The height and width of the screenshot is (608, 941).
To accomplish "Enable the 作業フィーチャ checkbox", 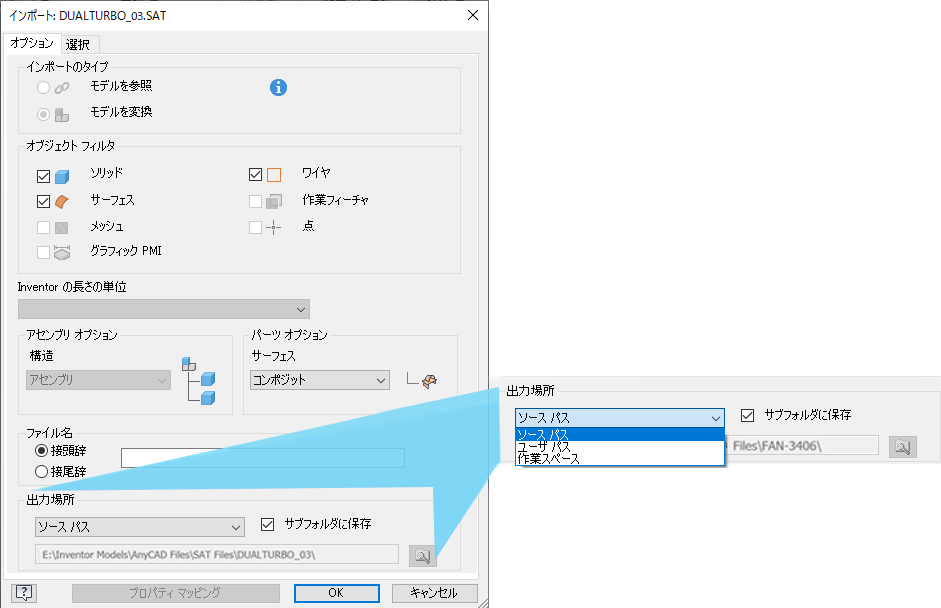I will point(255,201).
